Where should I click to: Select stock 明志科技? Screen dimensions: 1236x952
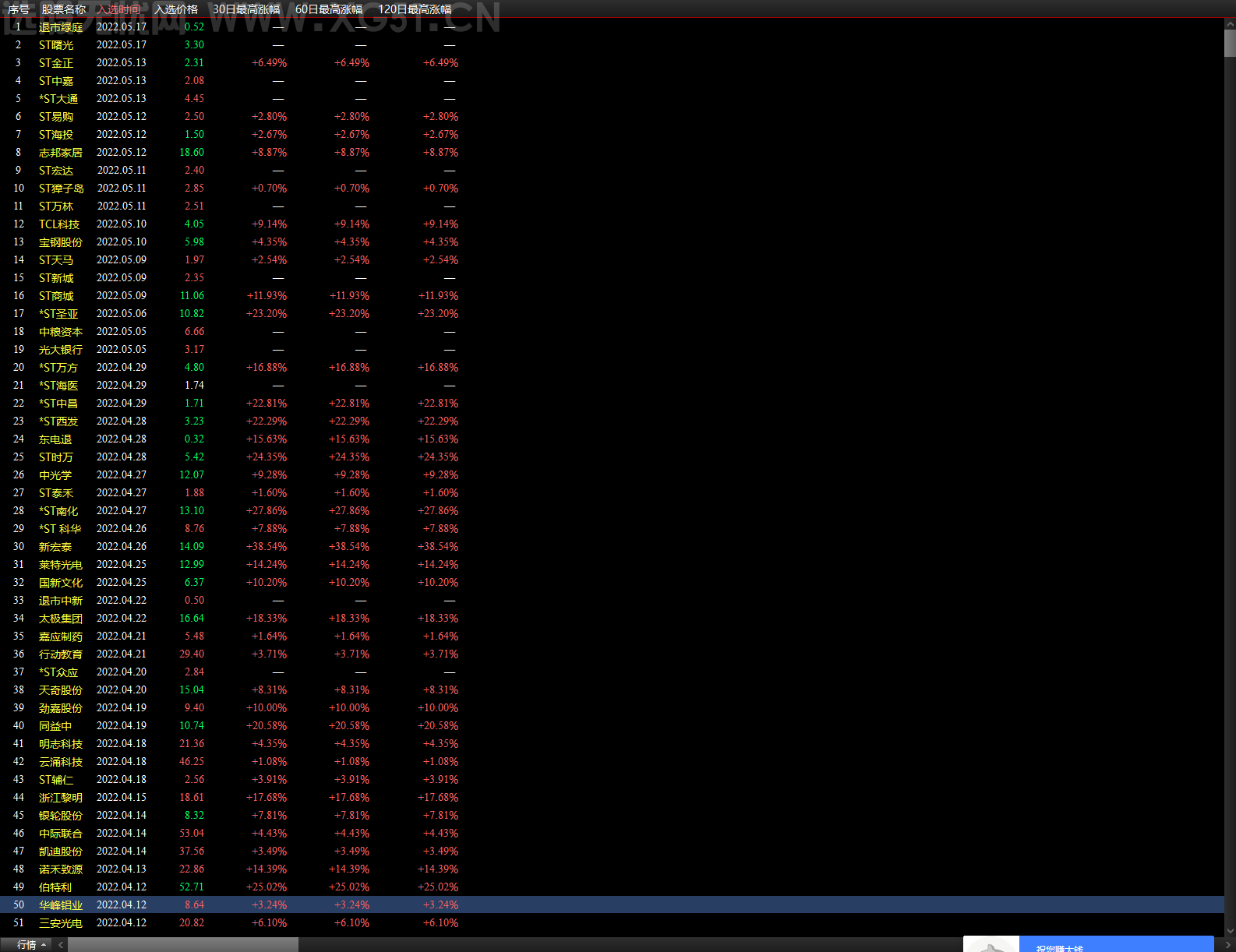click(61, 744)
